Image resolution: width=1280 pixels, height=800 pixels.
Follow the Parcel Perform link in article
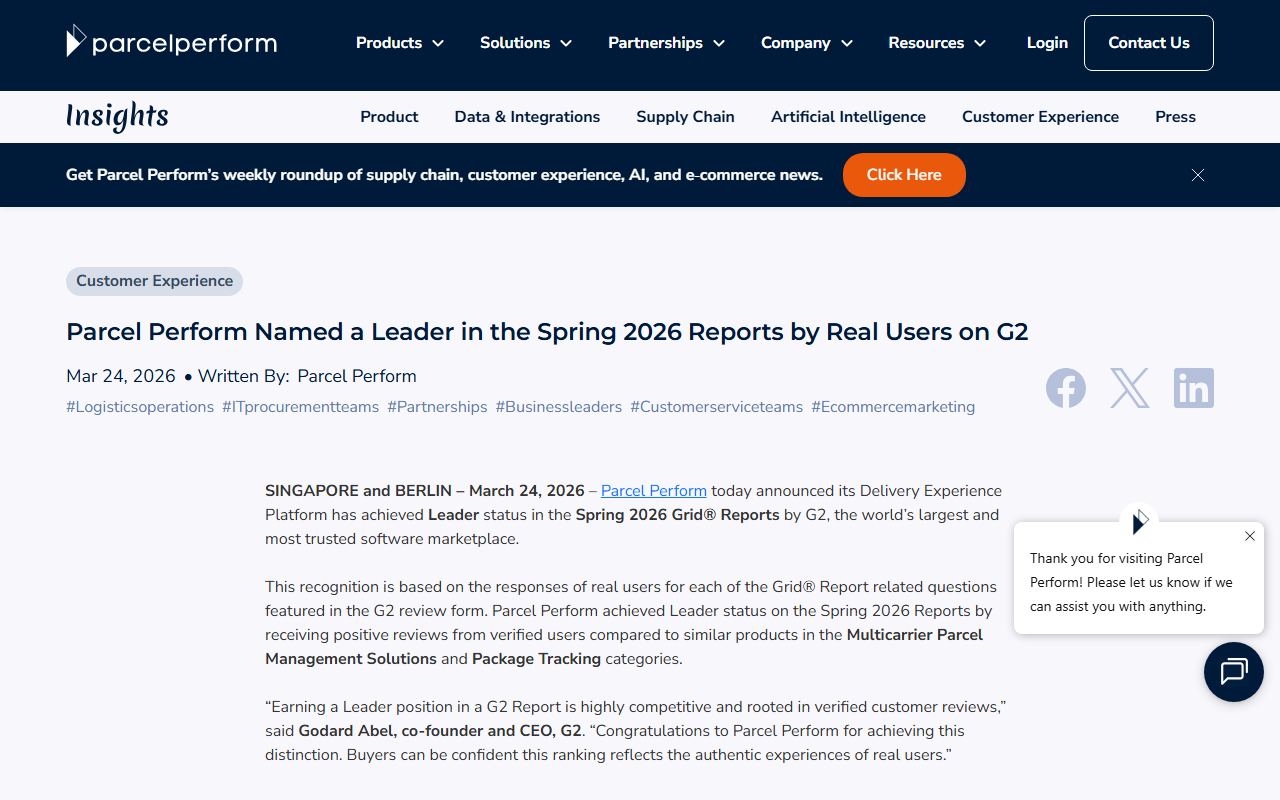coord(654,491)
